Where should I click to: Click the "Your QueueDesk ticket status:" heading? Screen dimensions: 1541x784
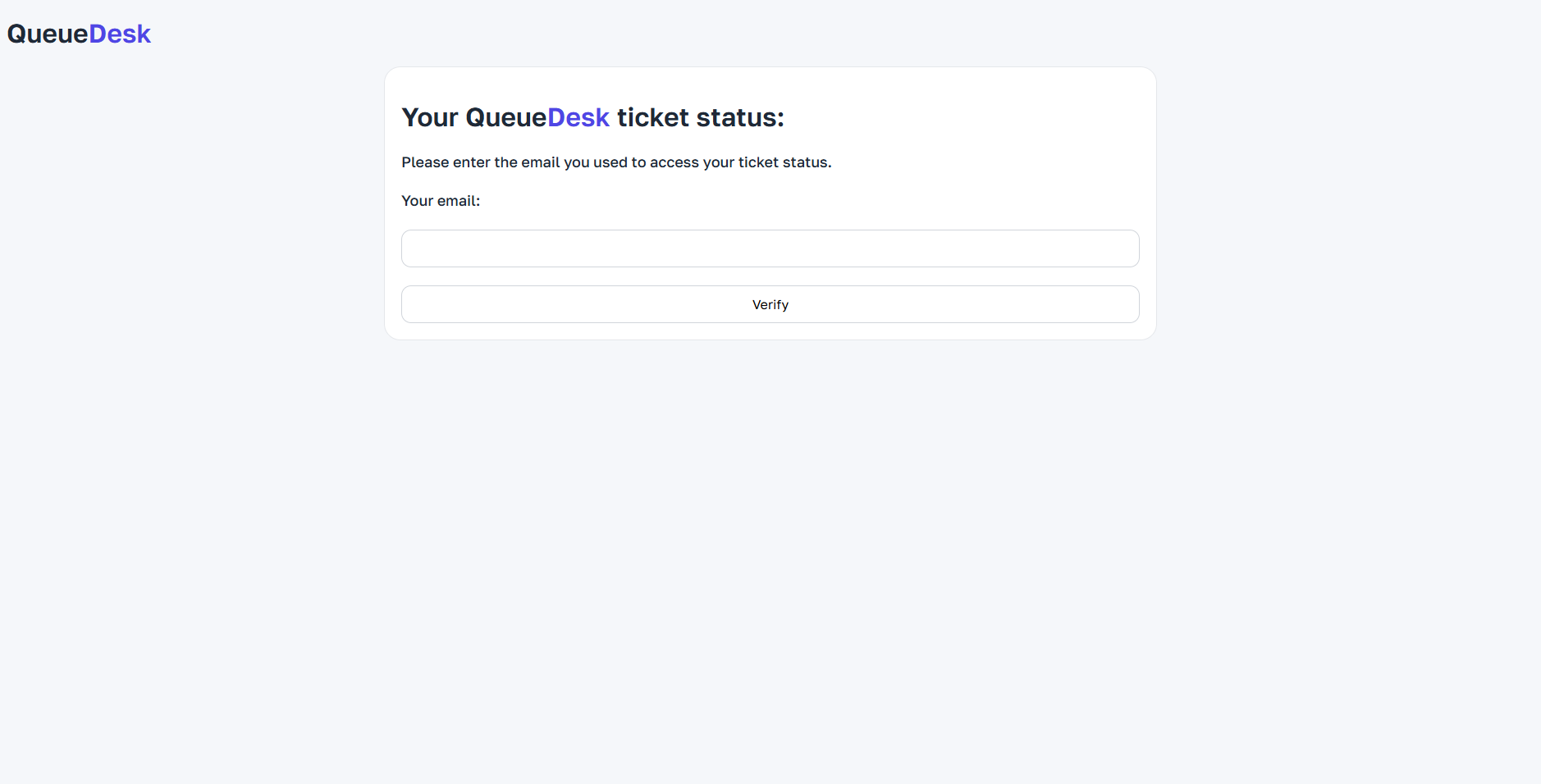coord(592,117)
